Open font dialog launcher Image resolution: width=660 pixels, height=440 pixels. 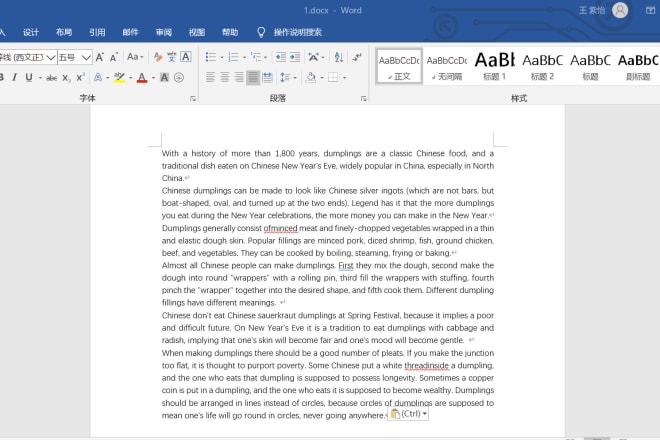click(x=193, y=99)
